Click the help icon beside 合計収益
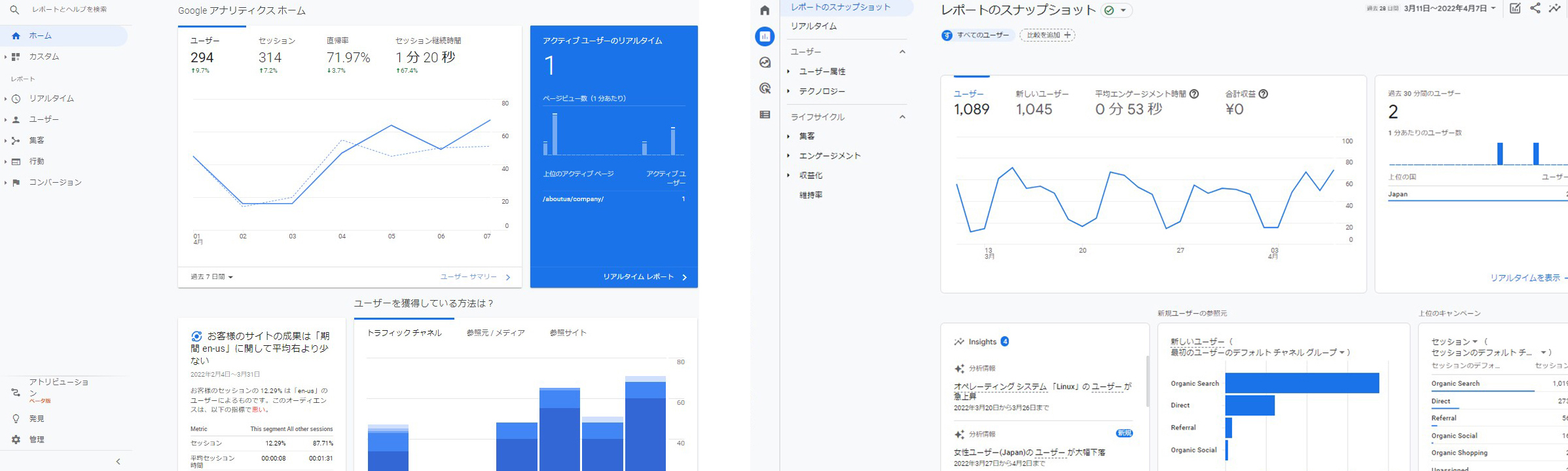The width and height of the screenshot is (1568, 471). pyautogui.click(x=1264, y=94)
